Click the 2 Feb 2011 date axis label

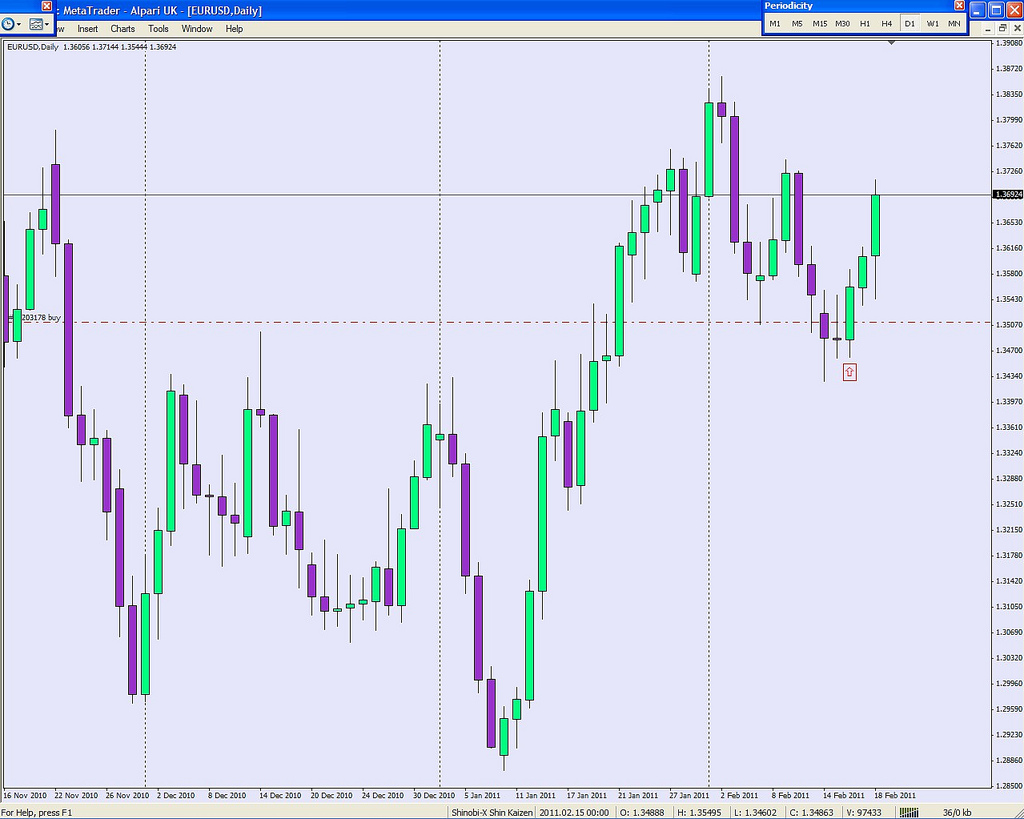pyautogui.click(x=739, y=795)
